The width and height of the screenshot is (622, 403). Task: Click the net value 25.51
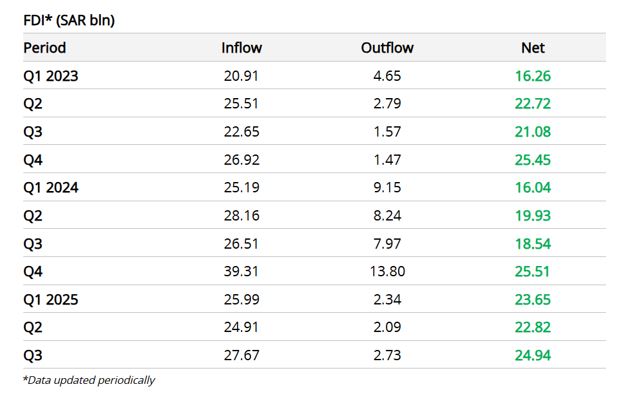[533, 271]
